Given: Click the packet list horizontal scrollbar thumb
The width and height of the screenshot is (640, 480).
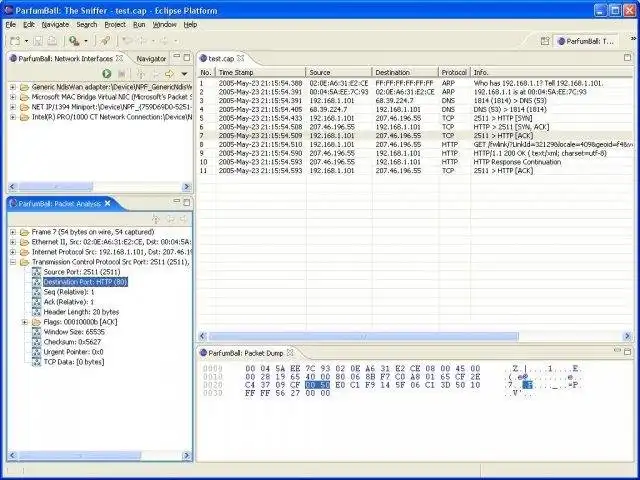Looking at the screenshot, I should (363, 336).
